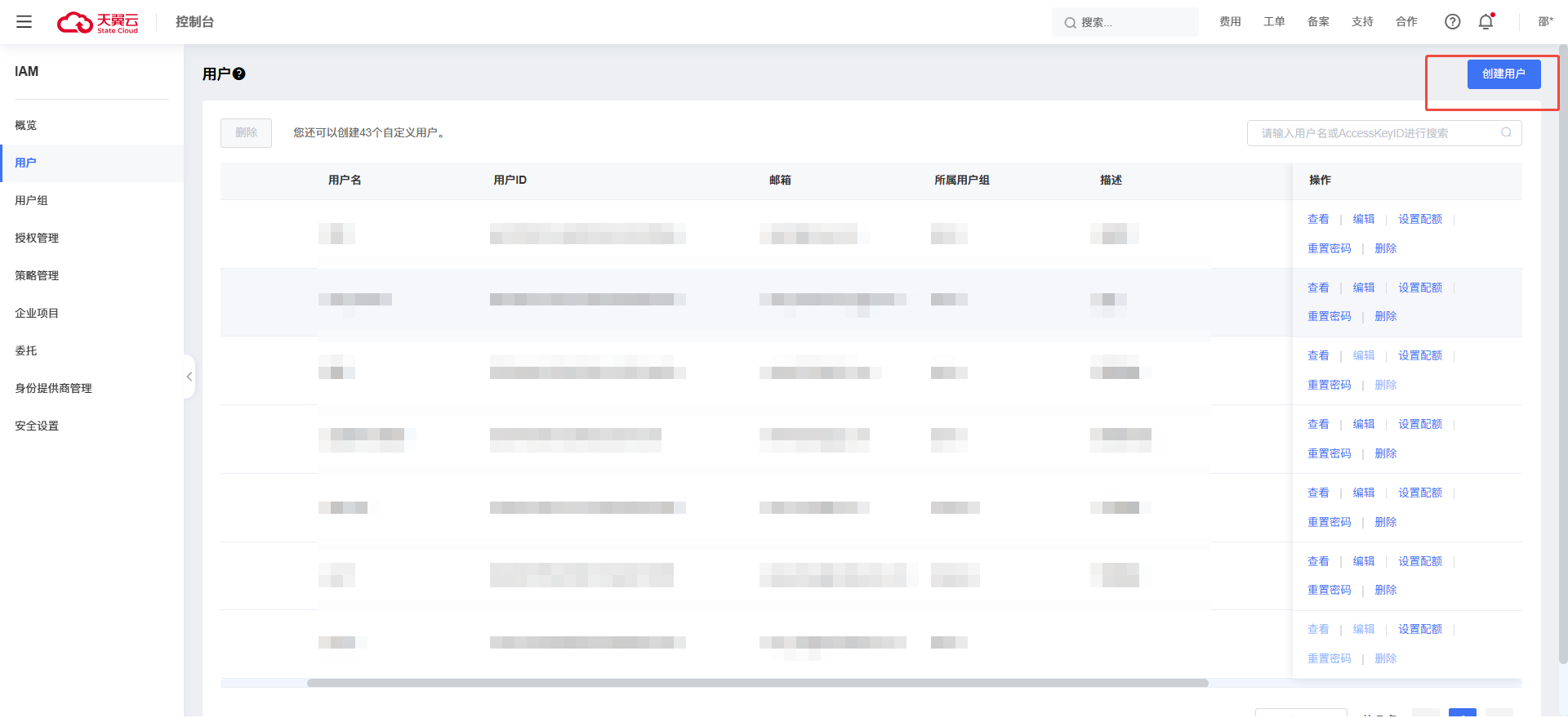Open the 支持 menu
The image size is (1568, 718).
(x=1362, y=22)
